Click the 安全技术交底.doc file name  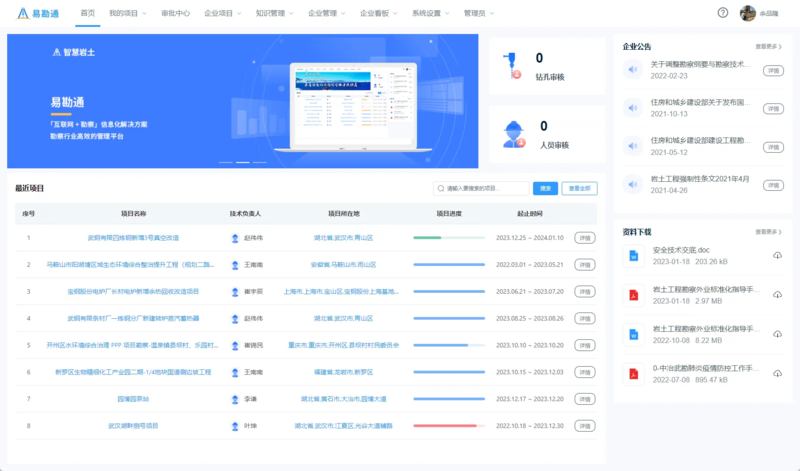pos(681,250)
